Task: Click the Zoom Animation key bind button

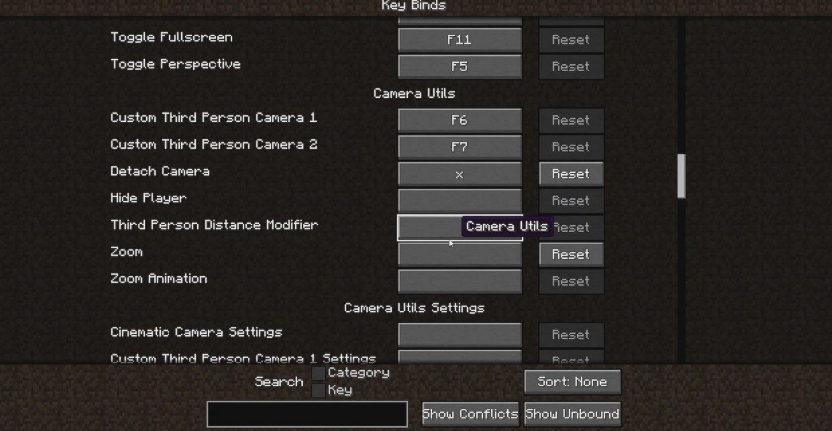Action: [460, 281]
